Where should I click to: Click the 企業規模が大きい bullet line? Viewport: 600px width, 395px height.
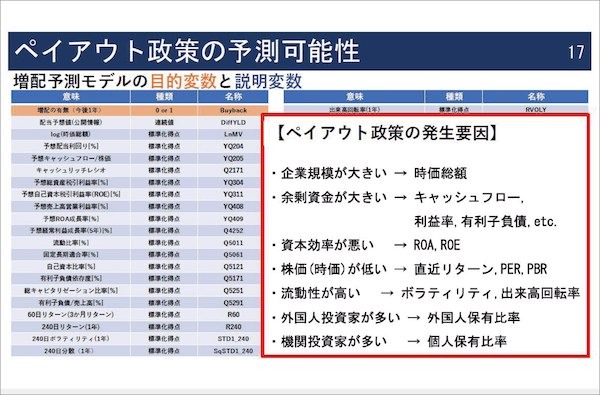369,174
